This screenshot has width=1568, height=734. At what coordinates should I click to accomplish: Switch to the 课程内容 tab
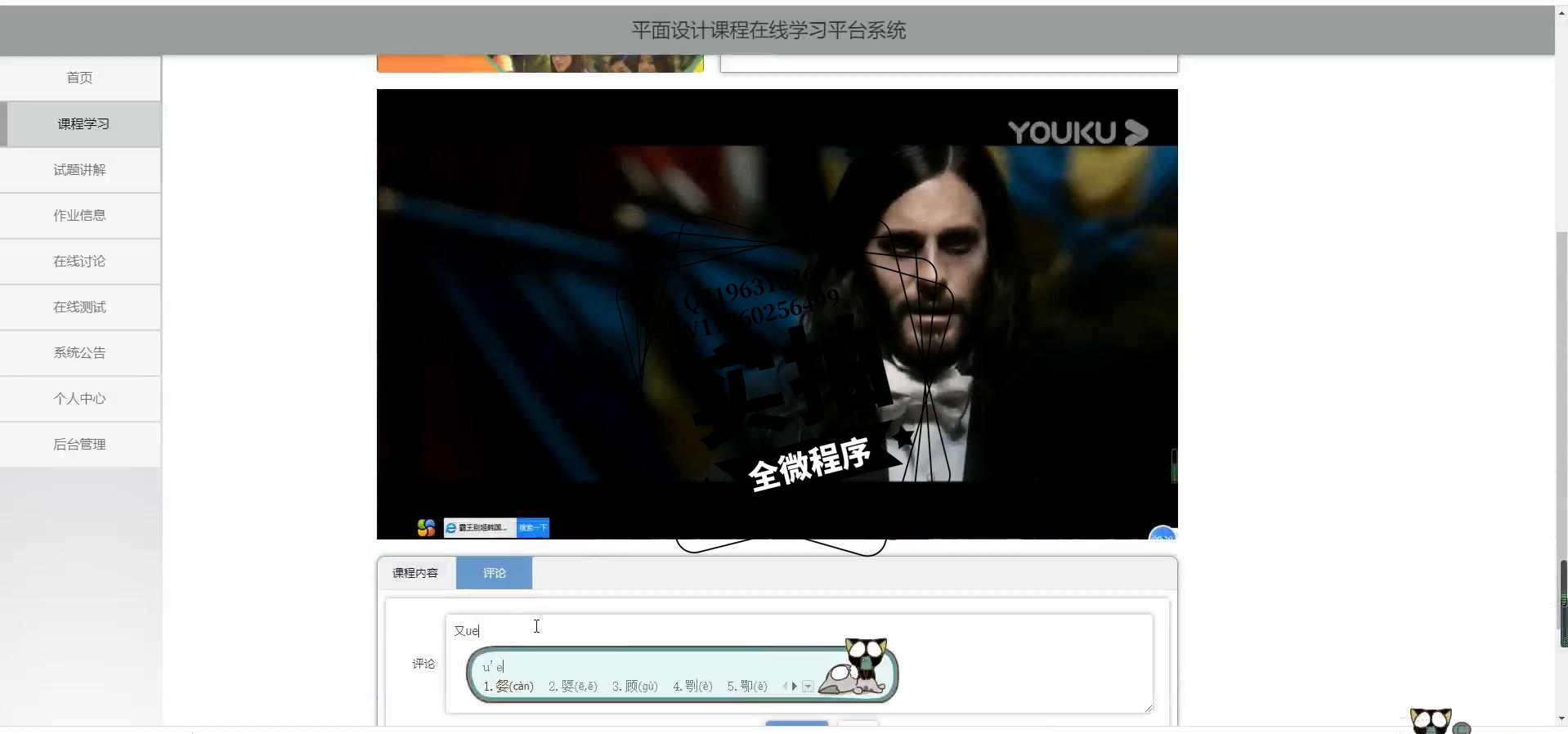click(x=415, y=573)
